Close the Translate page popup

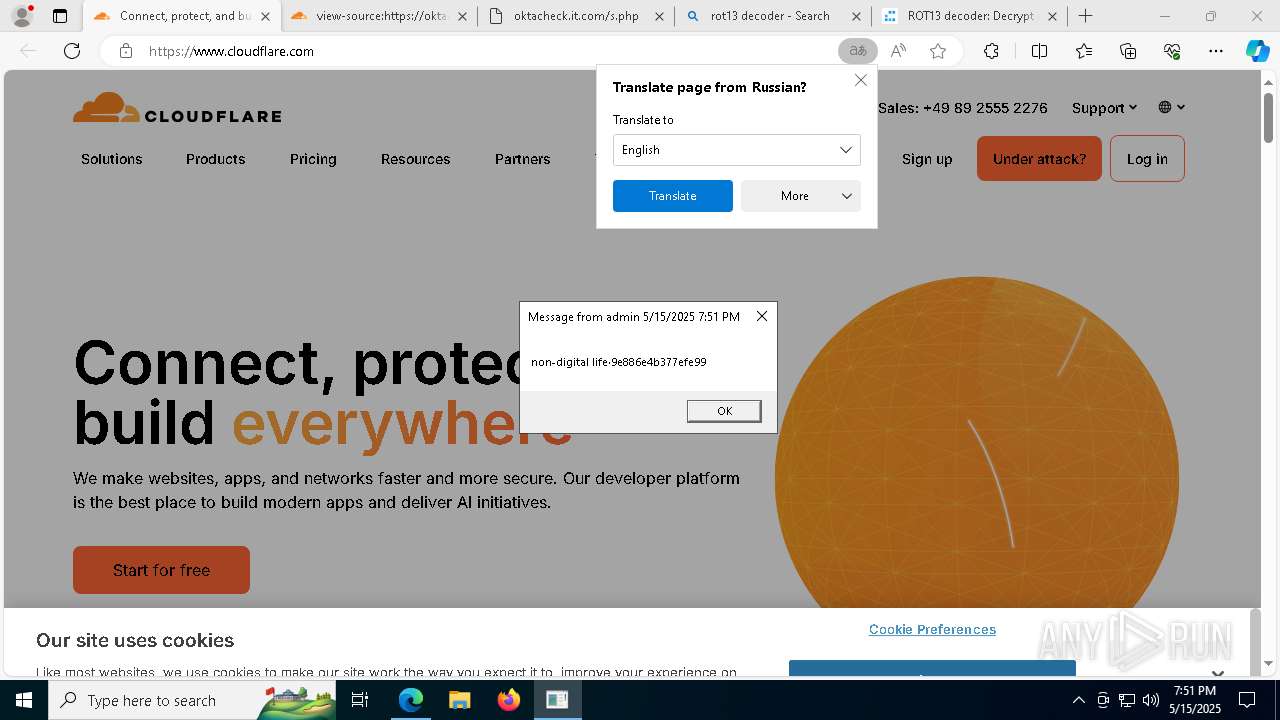861,80
